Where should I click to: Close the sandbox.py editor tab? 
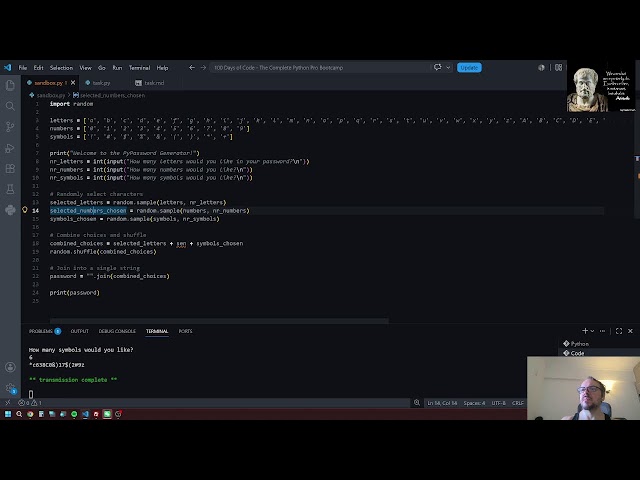pos(73,82)
